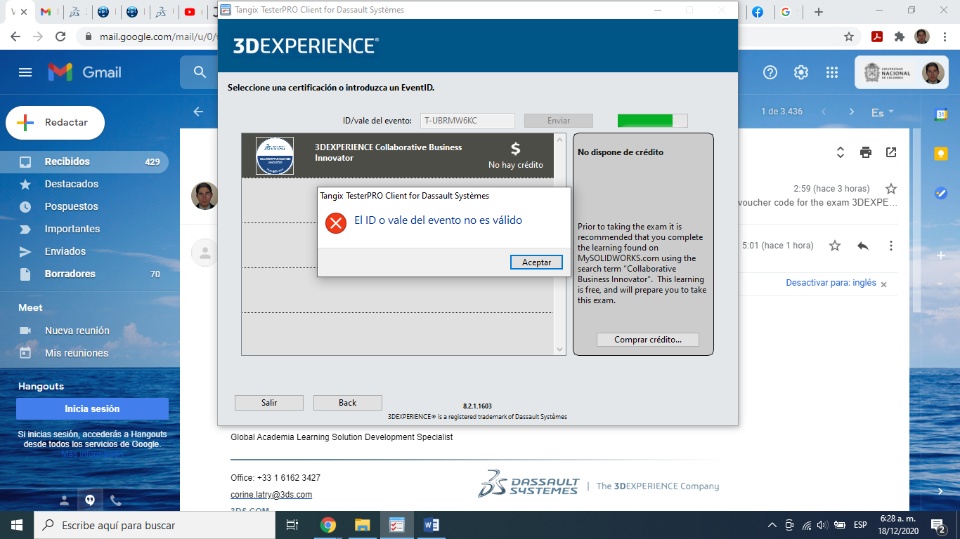960x539 pixels.
Task: Click Chrome back navigation arrow
Action: click(15, 37)
